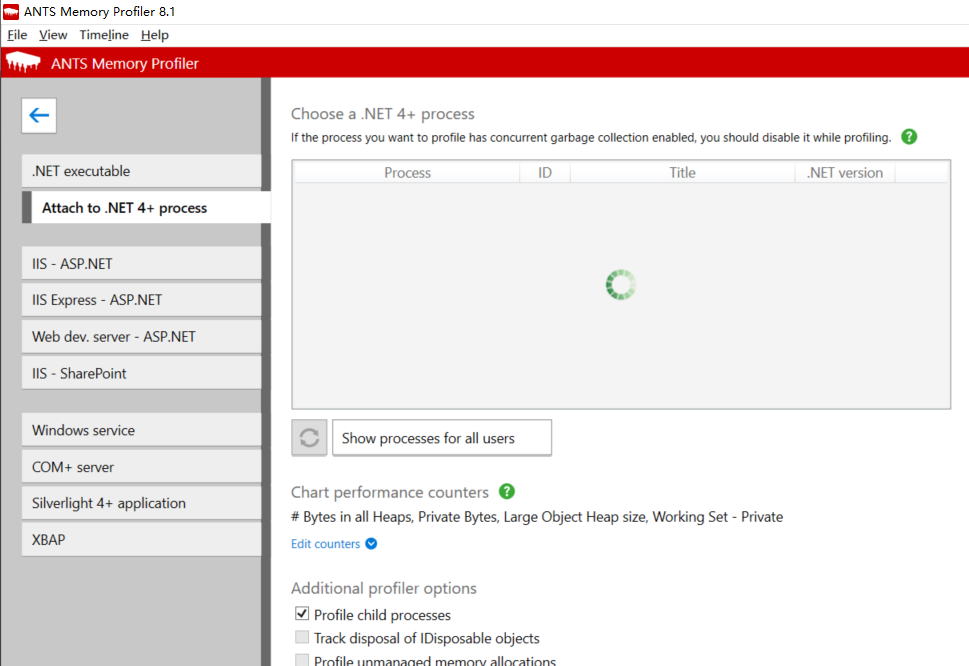This screenshot has height=666, width=969.
Task: Select XBAP option
Action: pyautogui.click(x=142, y=539)
